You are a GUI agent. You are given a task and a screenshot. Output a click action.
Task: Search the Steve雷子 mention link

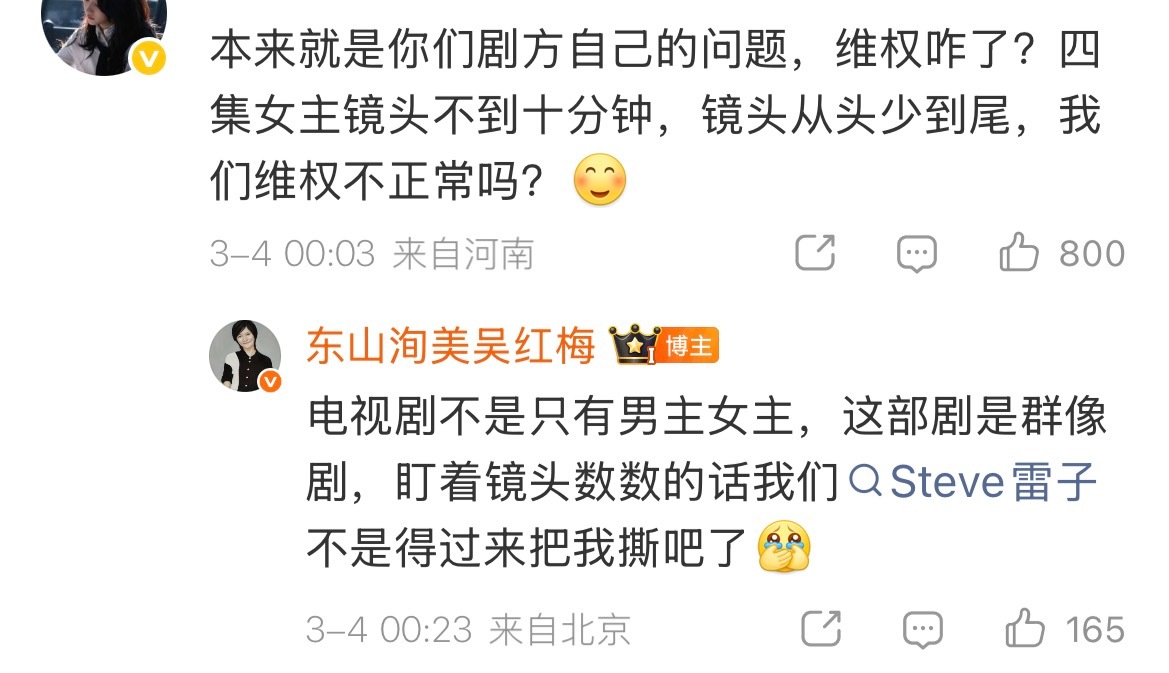click(973, 481)
